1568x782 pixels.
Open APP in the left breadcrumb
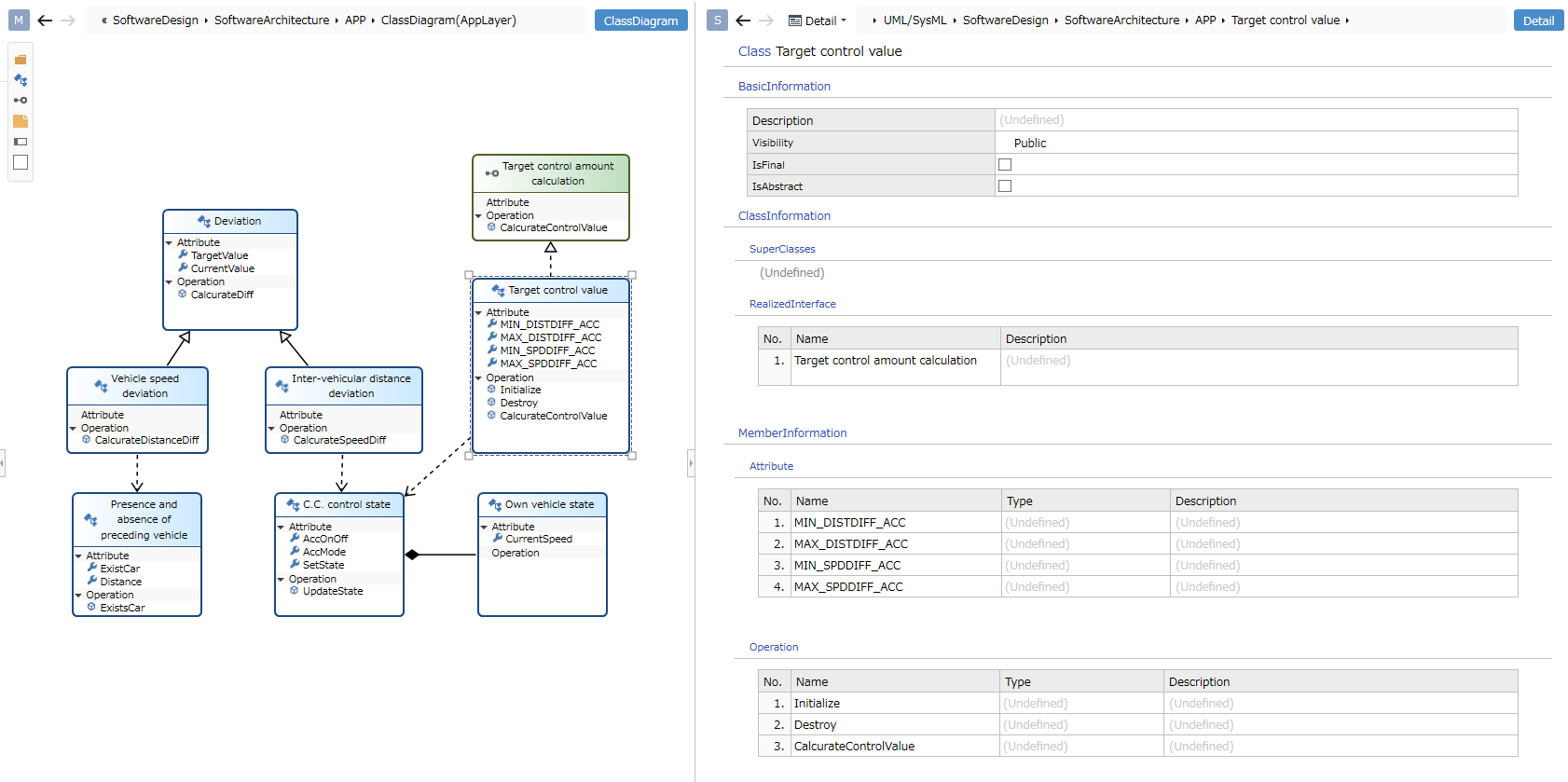coord(355,21)
